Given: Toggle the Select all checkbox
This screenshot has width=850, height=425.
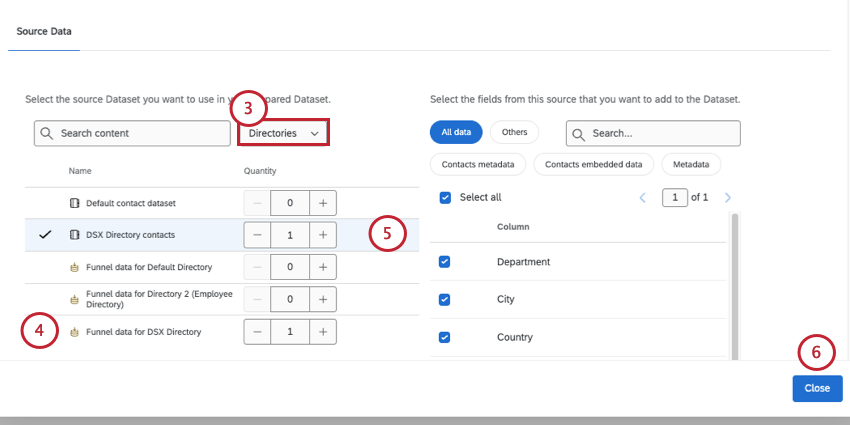Looking at the screenshot, I should pyautogui.click(x=445, y=197).
